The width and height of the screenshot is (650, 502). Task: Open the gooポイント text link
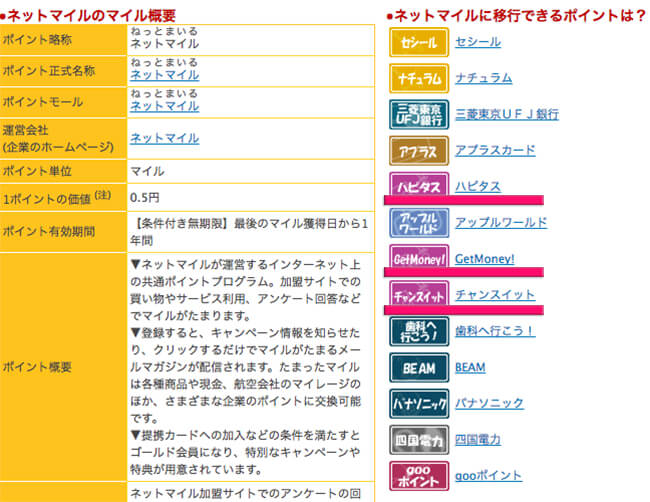coord(488,475)
